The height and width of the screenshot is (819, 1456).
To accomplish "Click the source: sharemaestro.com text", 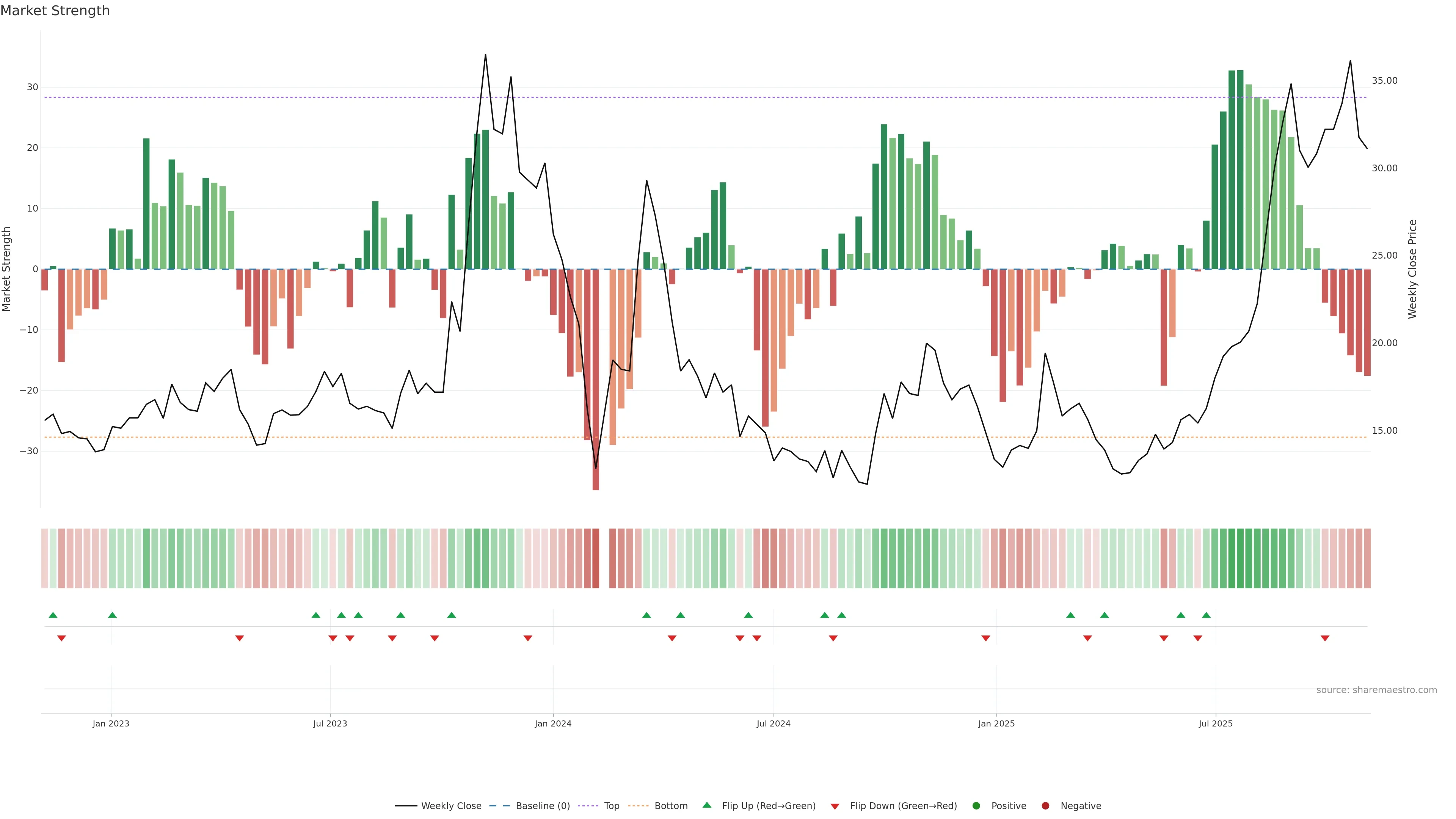I will point(1376,690).
